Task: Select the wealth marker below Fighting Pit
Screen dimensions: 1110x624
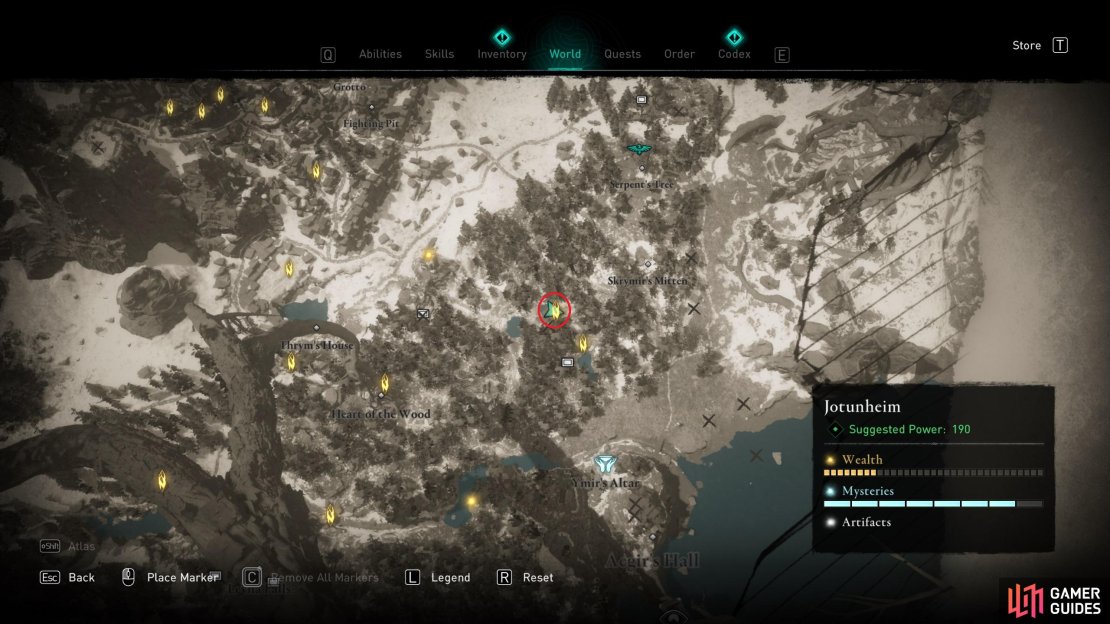Action: [x=316, y=171]
